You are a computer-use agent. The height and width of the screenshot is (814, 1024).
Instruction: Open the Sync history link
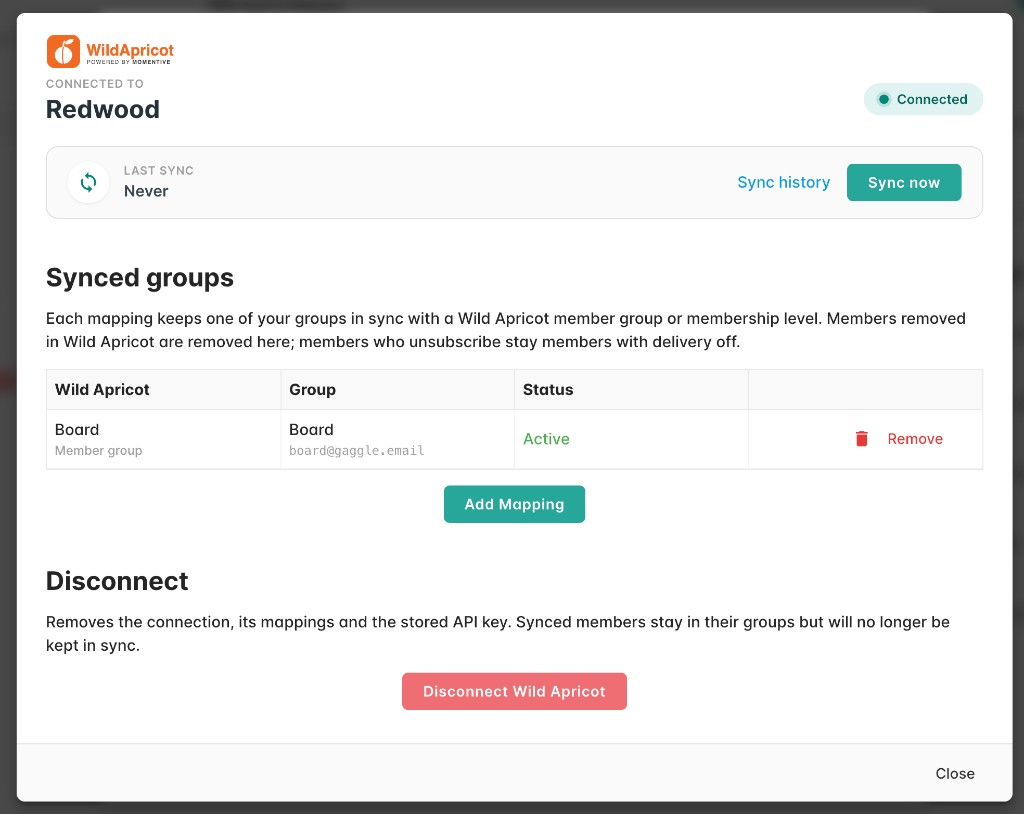click(784, 182)
